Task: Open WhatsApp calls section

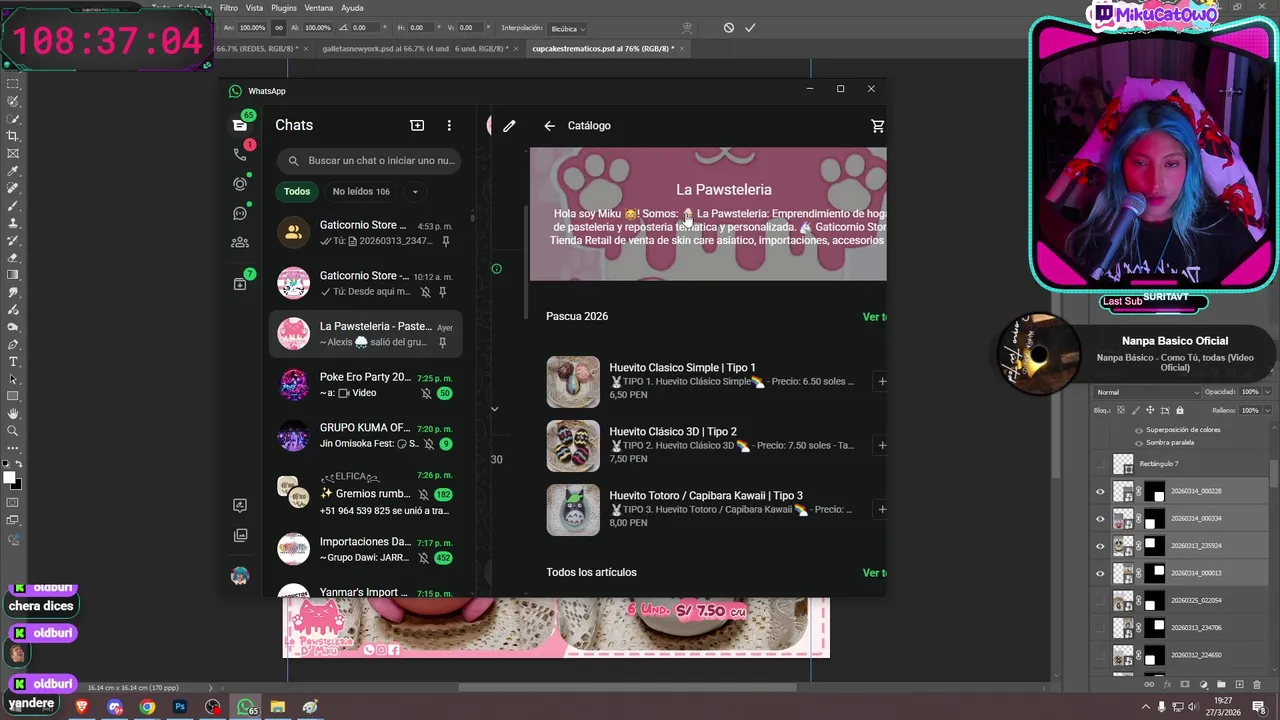Action: 240,154
